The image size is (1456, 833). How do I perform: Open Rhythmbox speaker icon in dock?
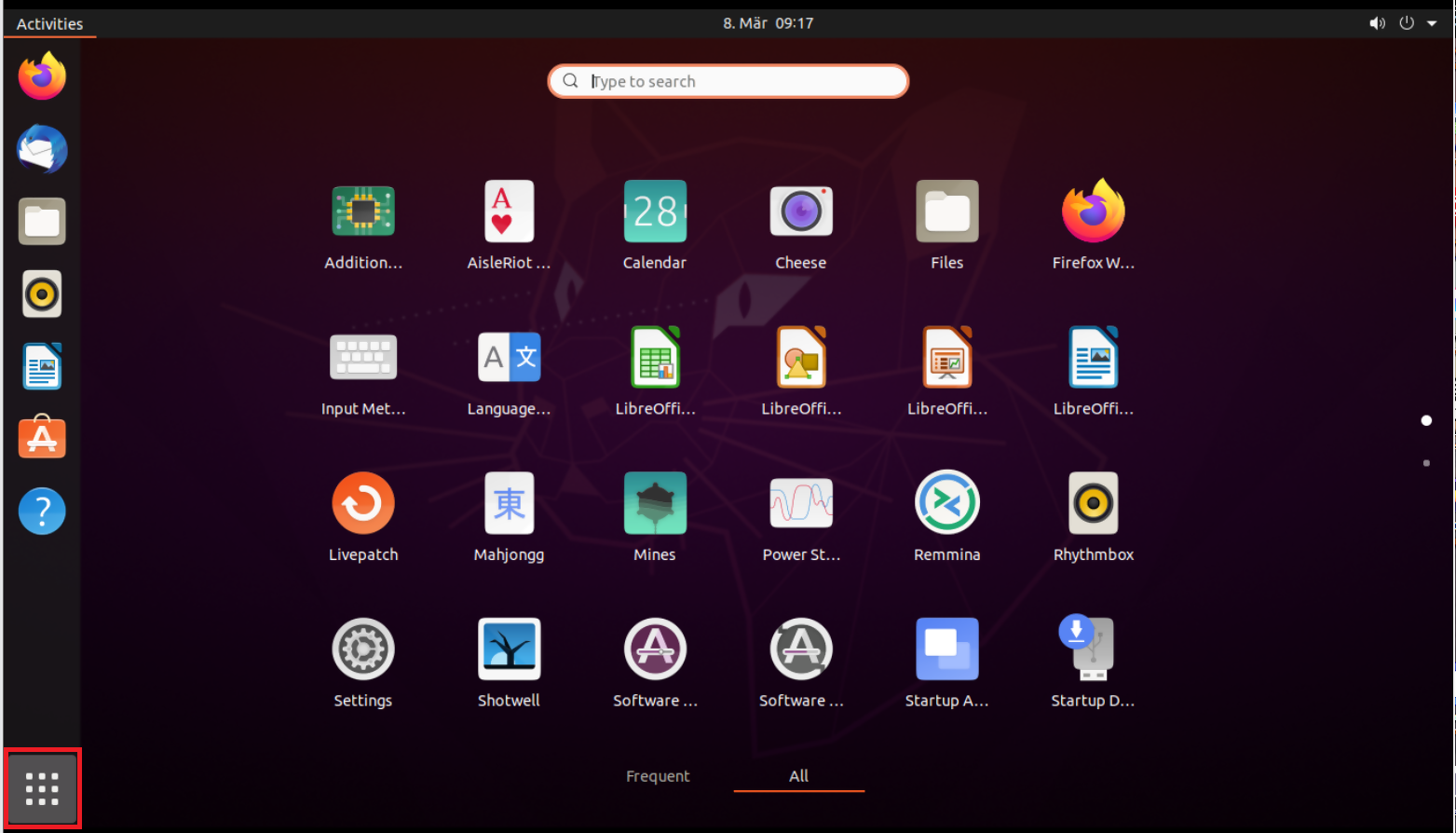pyautogui.click(x=42, y=294)
